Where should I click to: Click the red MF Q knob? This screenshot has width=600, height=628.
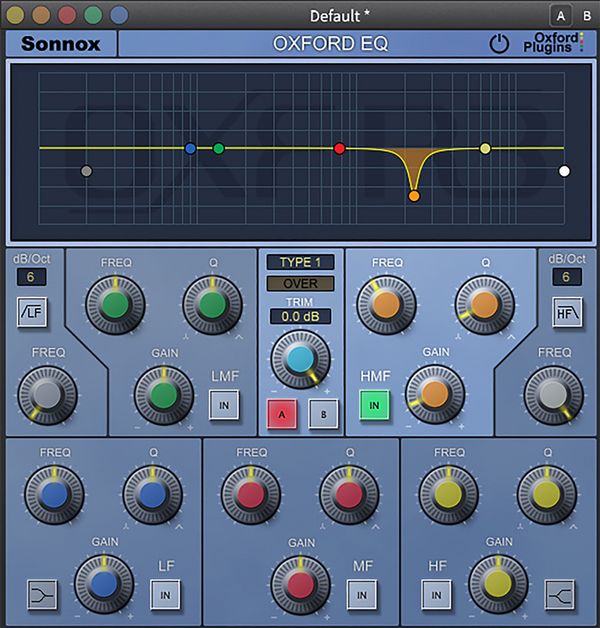point(349,495)
